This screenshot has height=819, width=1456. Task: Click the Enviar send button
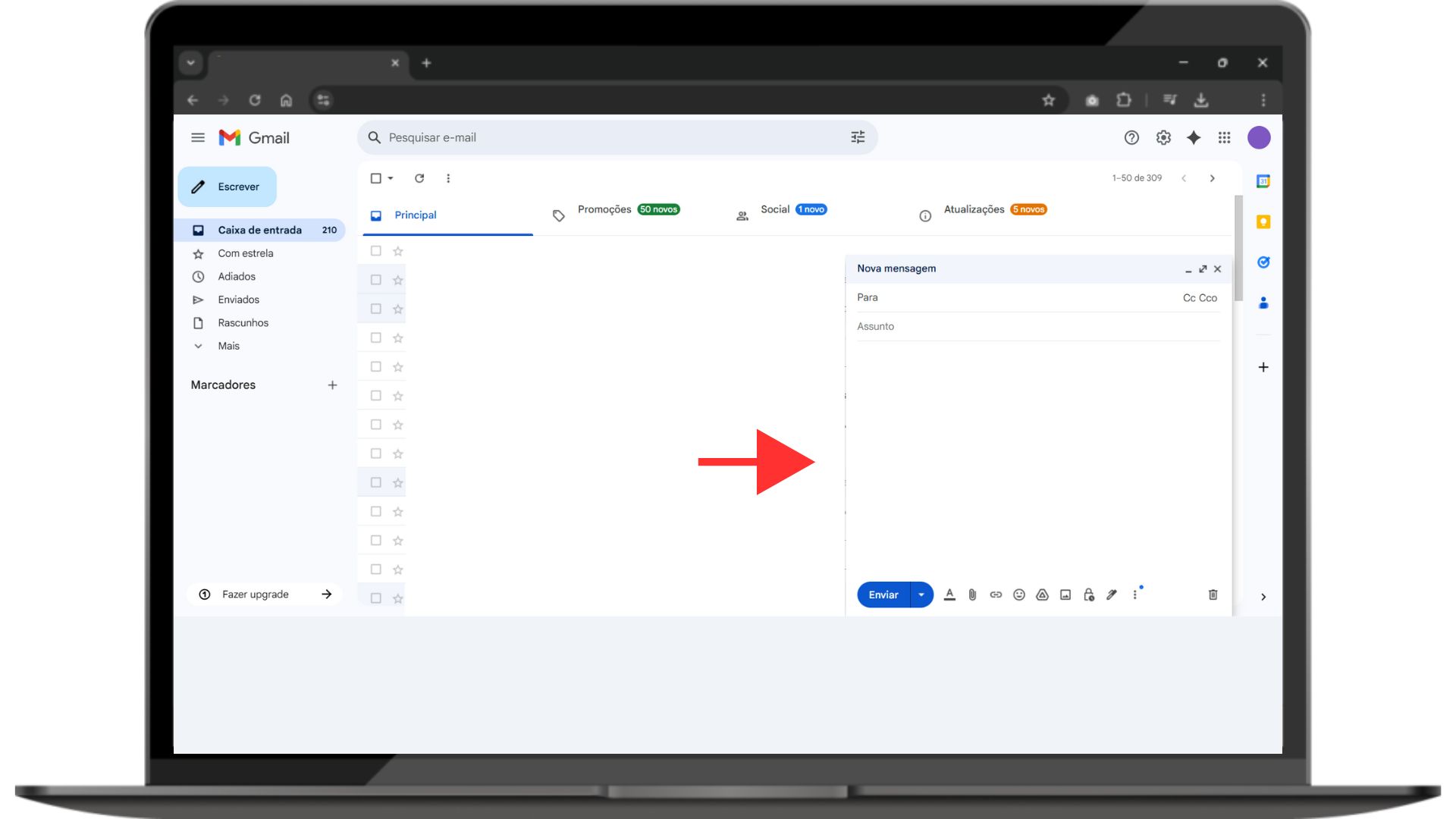883,595
